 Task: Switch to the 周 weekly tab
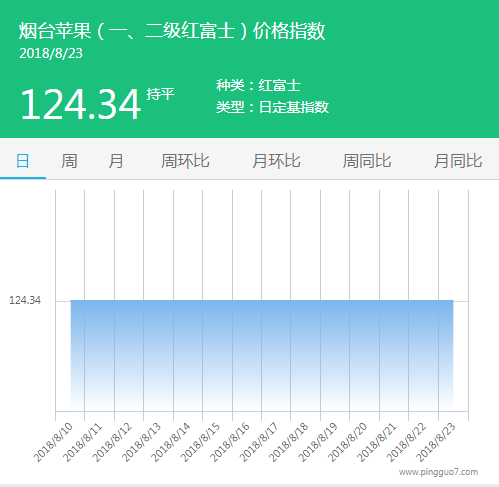click(x=69, y=161)
